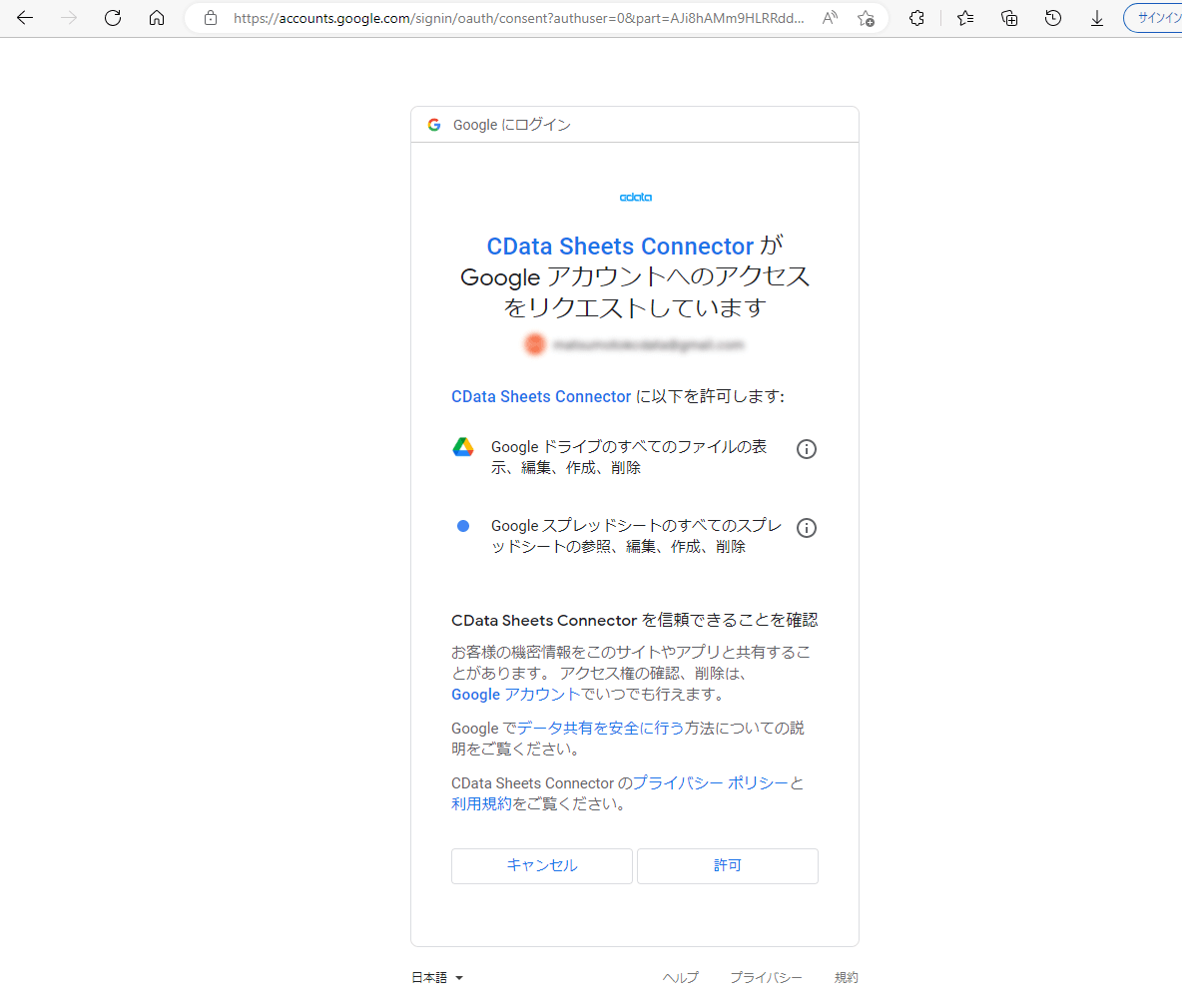The width and height of the screenshot is (1182, 1008).
Task: Go back using the browser back arrow
Action: (x=25, y=18)
